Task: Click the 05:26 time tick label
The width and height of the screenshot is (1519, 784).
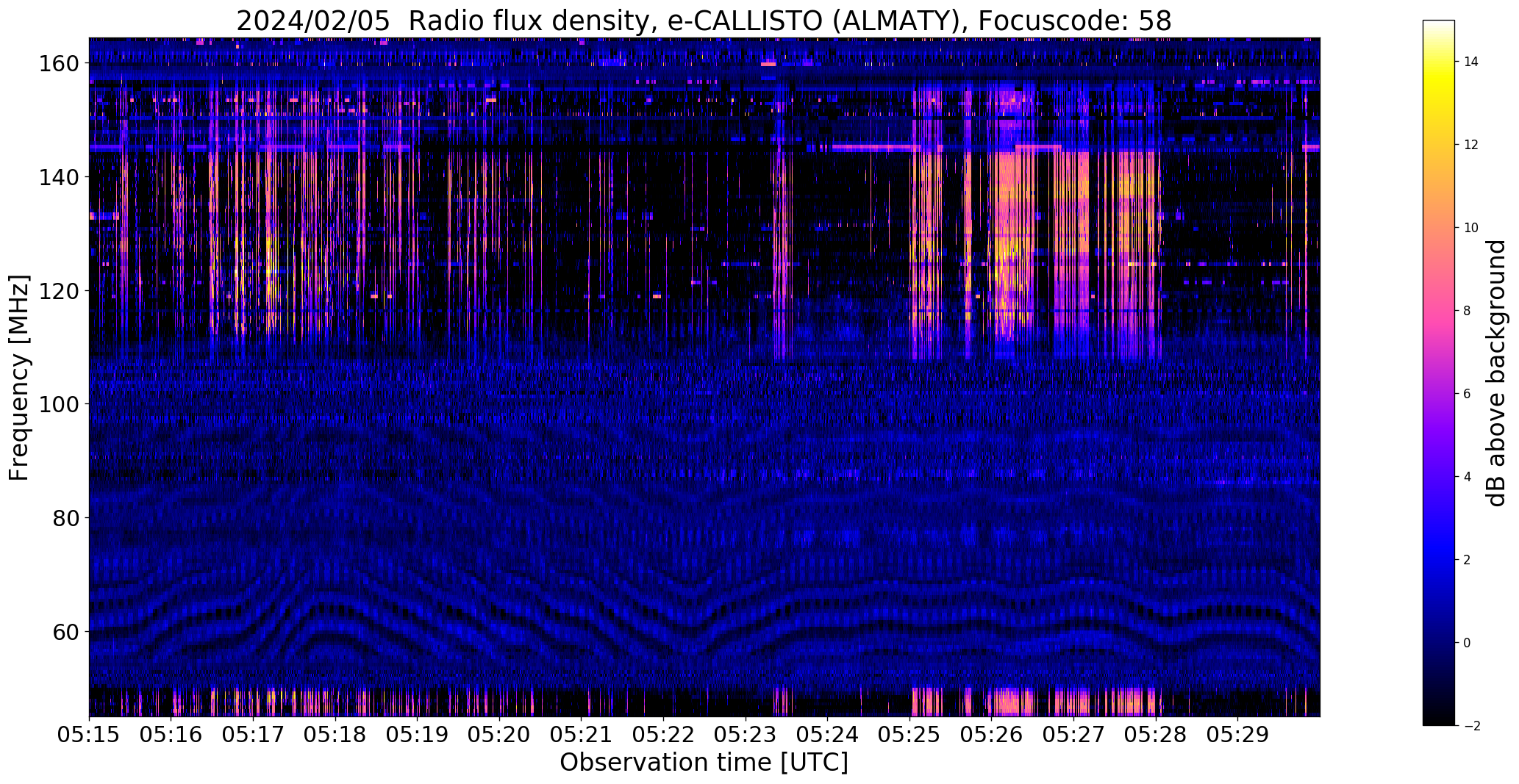Action: coord(992,735)
